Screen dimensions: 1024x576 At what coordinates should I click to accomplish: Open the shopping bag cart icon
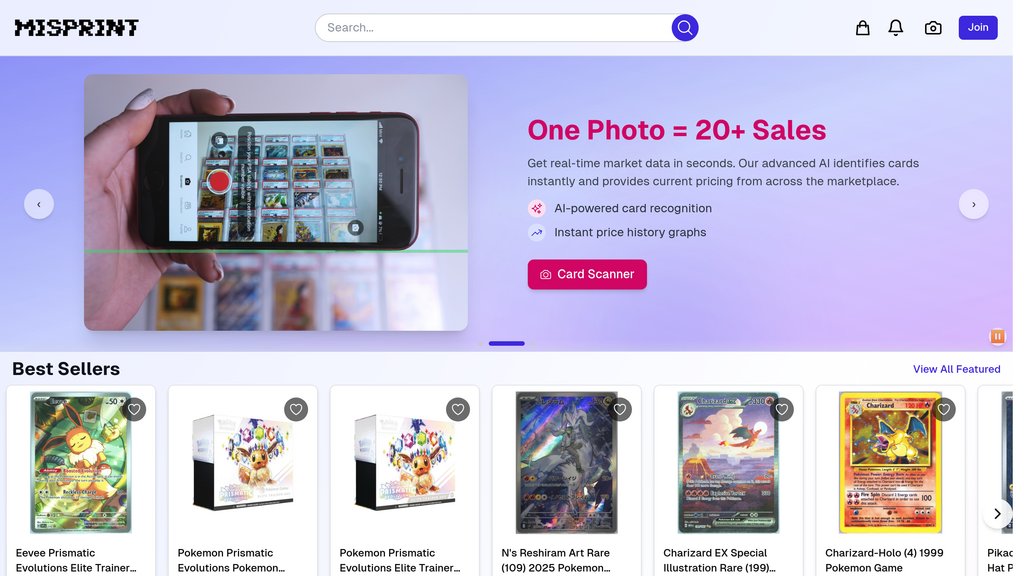point(863,27)
